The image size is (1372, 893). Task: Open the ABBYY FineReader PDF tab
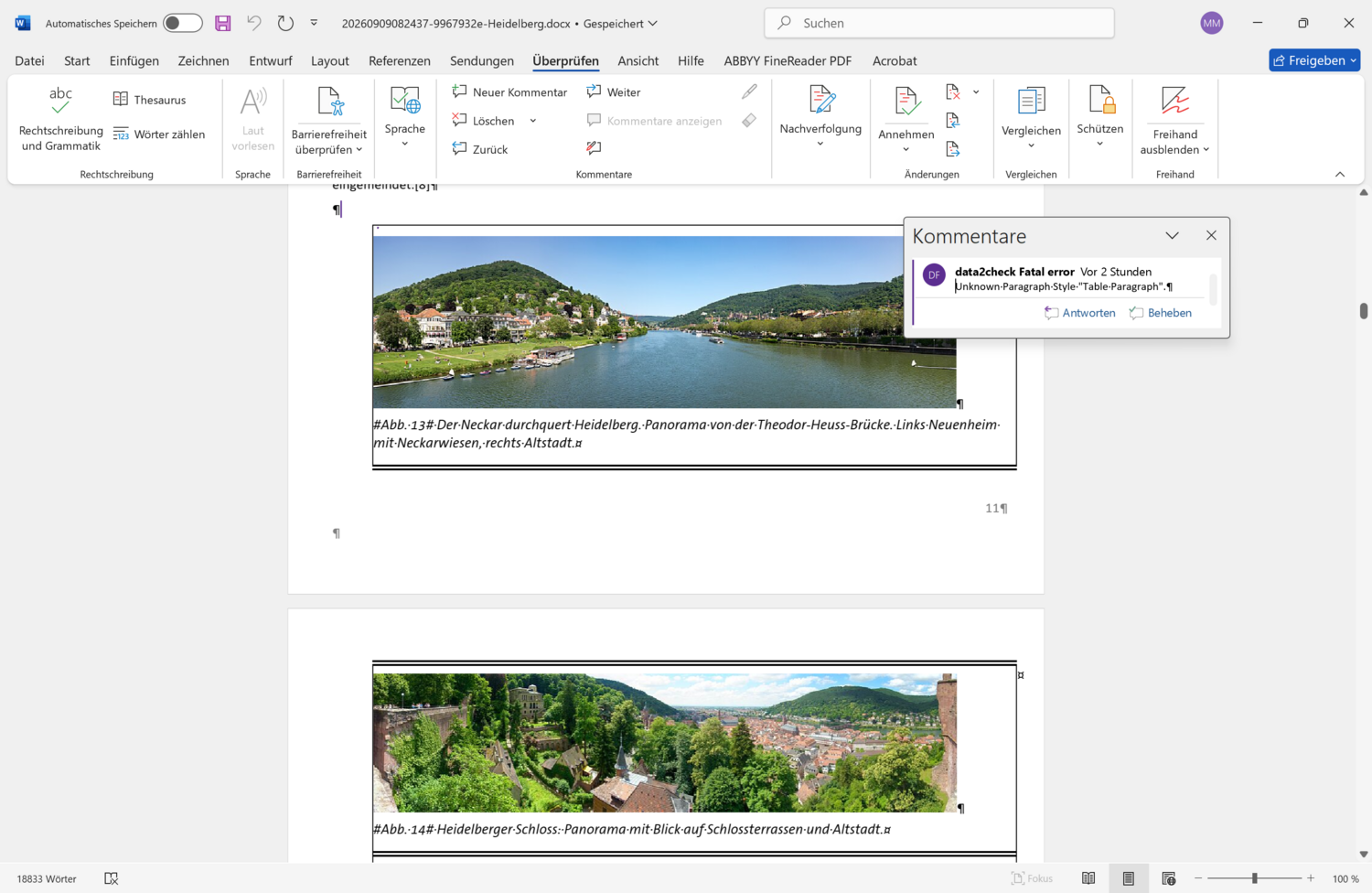(788, 60)
